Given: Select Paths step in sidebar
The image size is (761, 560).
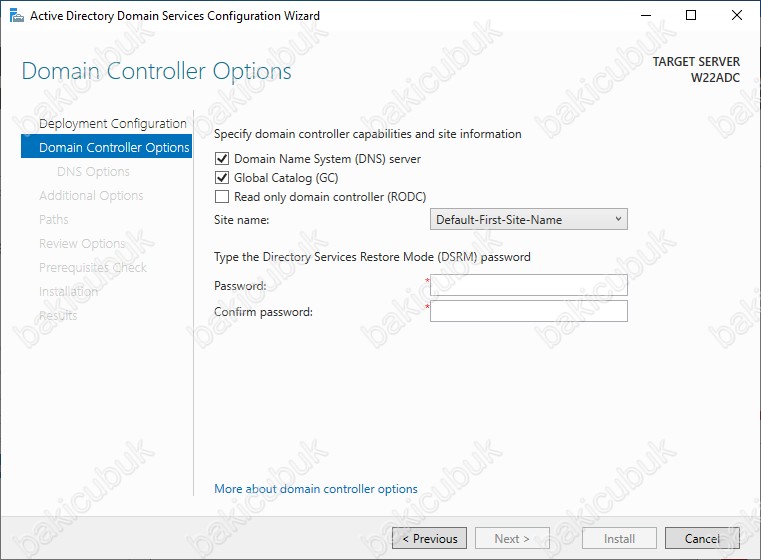Looking at the screenshot, I should (53, 219).
